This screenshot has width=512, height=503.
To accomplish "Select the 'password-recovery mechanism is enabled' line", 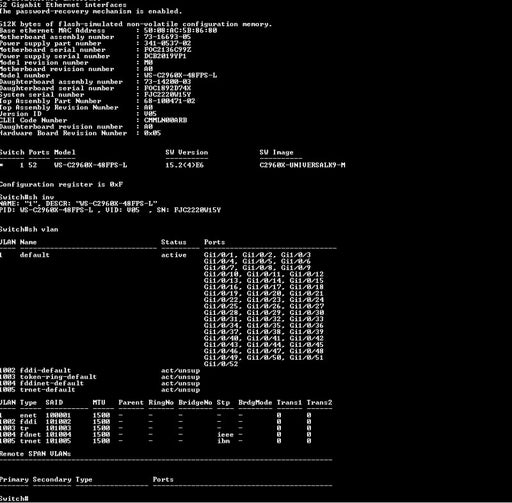I will point(91,11).
